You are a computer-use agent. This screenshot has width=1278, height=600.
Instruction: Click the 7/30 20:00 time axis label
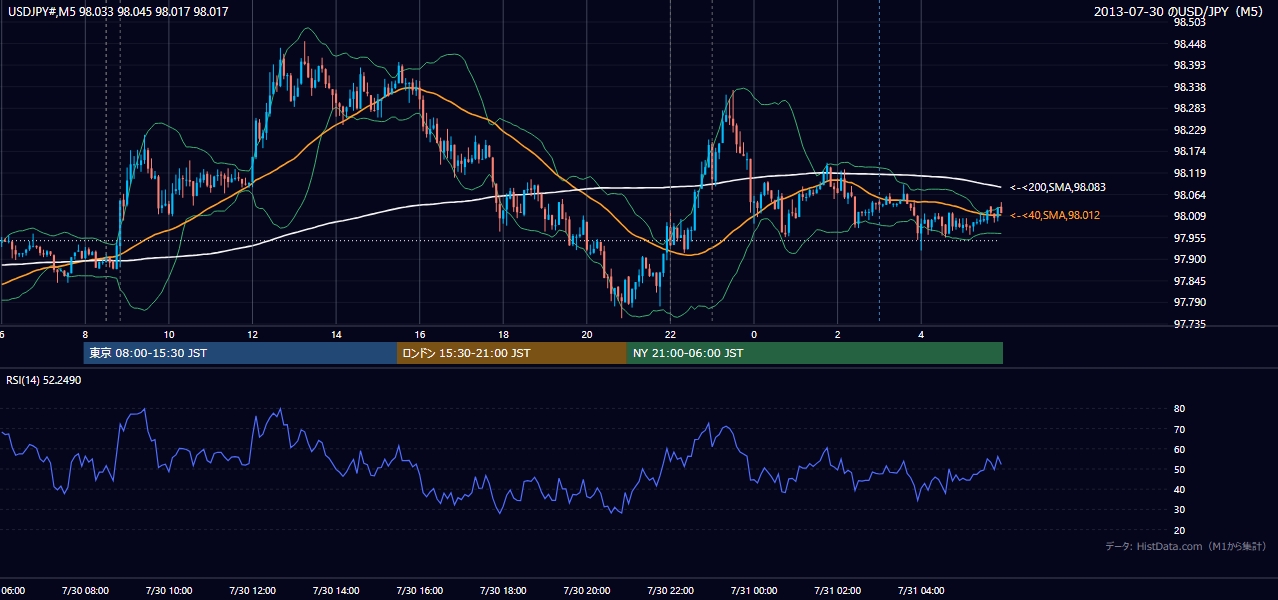coord(586,590)
